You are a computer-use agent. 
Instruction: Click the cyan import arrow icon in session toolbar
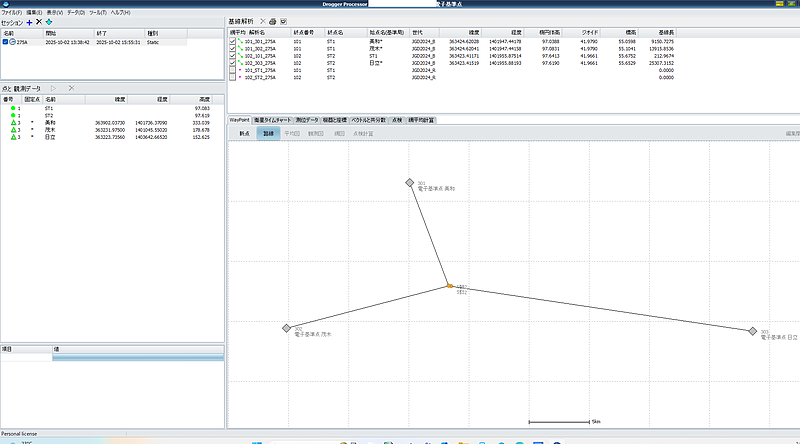(49, 21)
